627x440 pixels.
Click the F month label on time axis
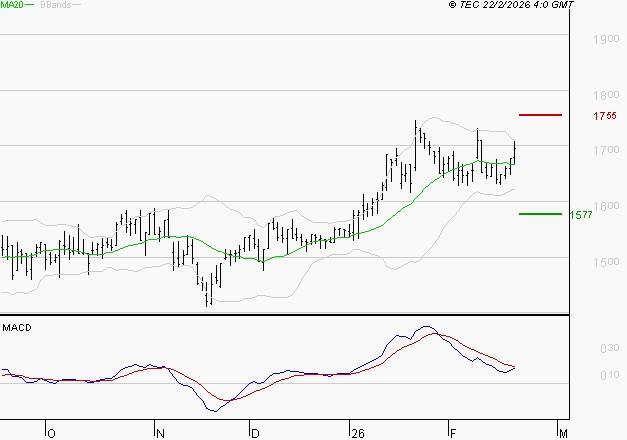(x=453, y=434)
